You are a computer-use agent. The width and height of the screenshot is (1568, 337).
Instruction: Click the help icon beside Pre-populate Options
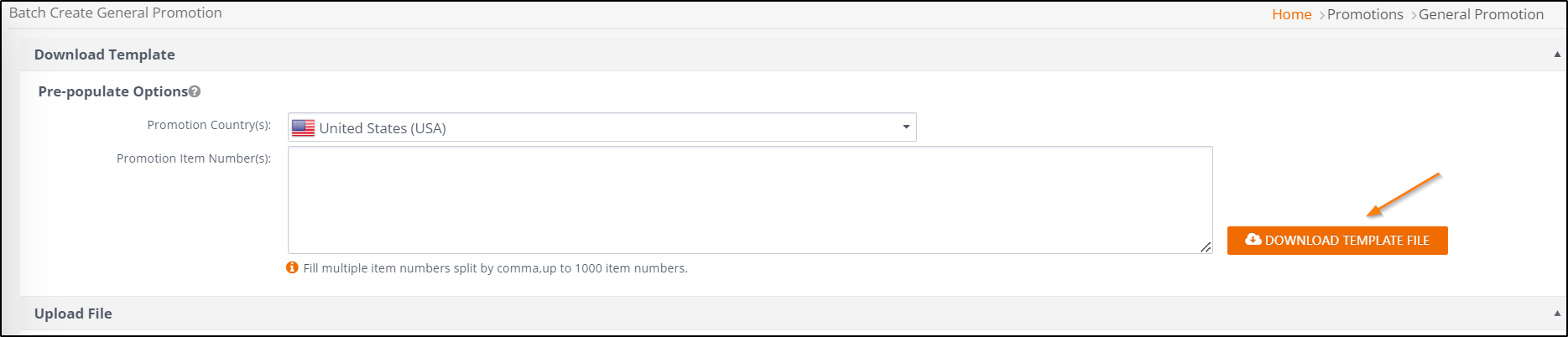point(195,91)
